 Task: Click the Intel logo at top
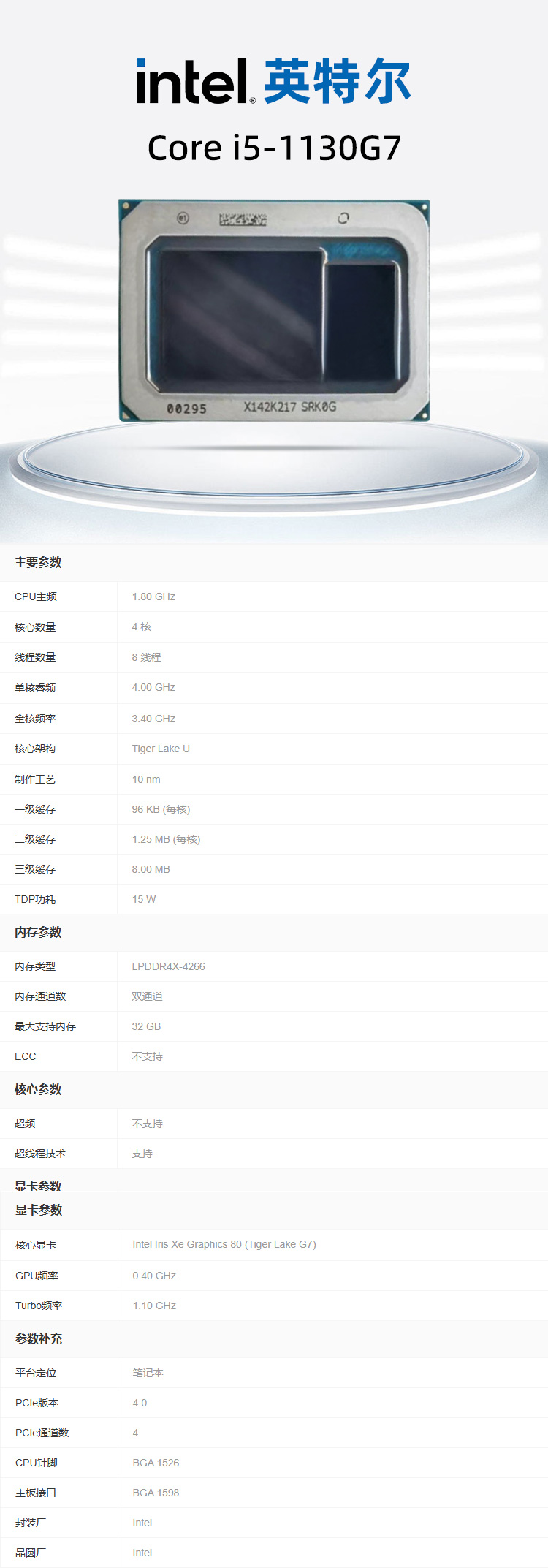[273, 80]
